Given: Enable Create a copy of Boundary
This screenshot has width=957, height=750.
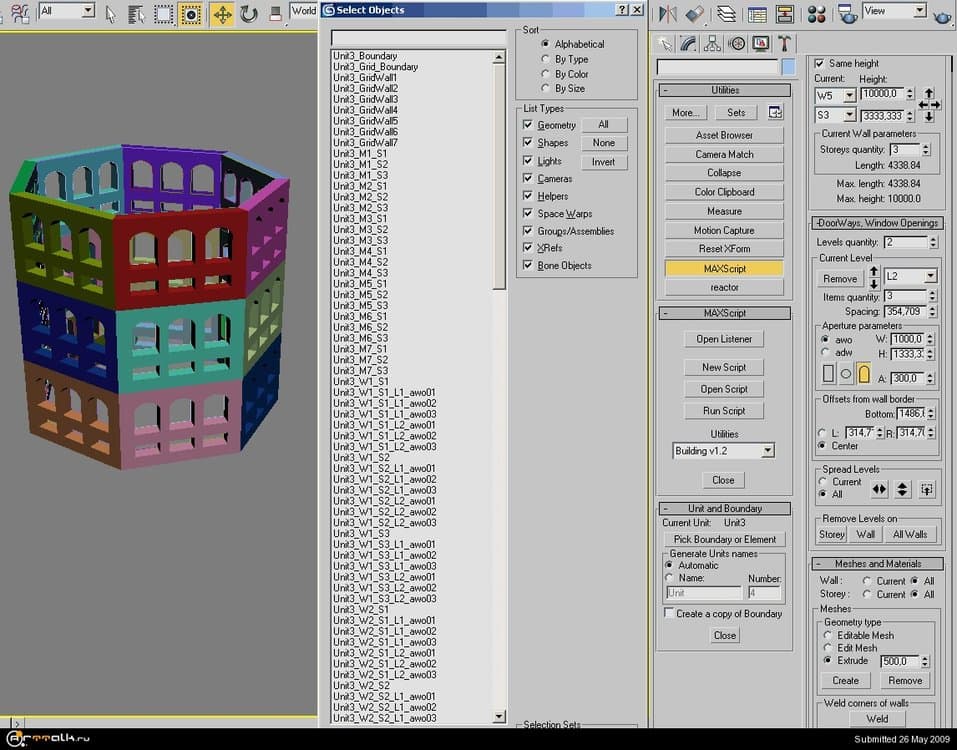Looking at the screenshot, I should tap(670, 613).
